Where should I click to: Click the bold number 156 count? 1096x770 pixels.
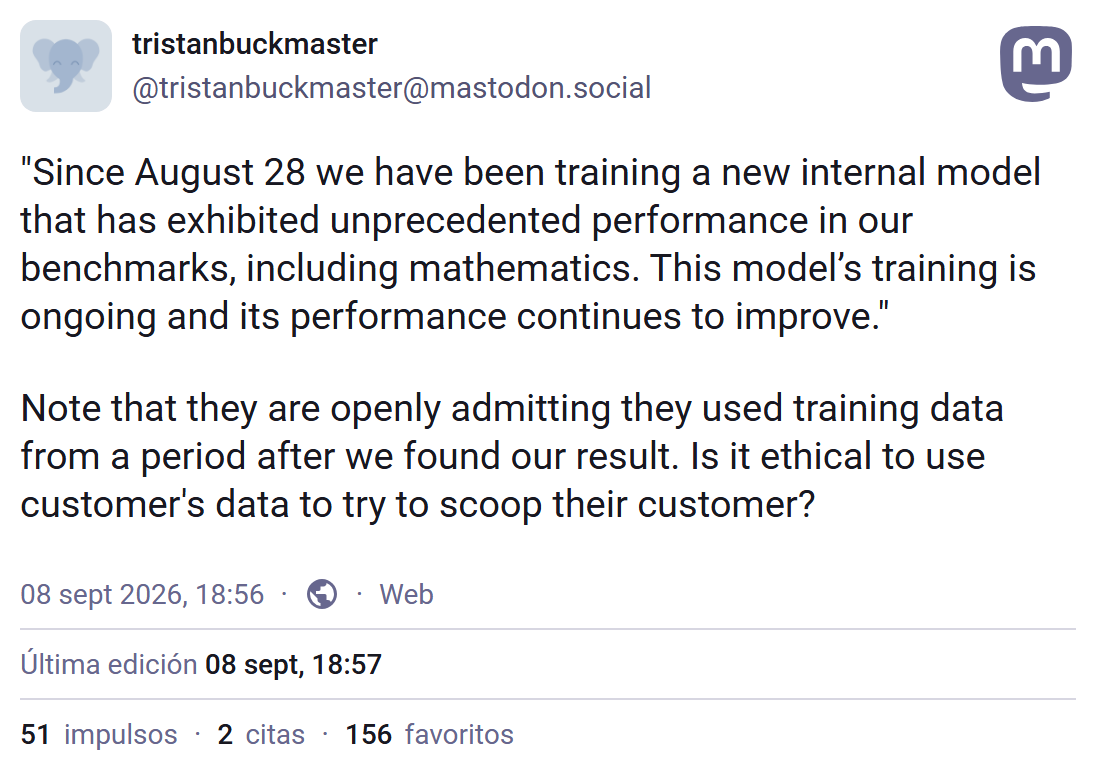pos(368,735)
